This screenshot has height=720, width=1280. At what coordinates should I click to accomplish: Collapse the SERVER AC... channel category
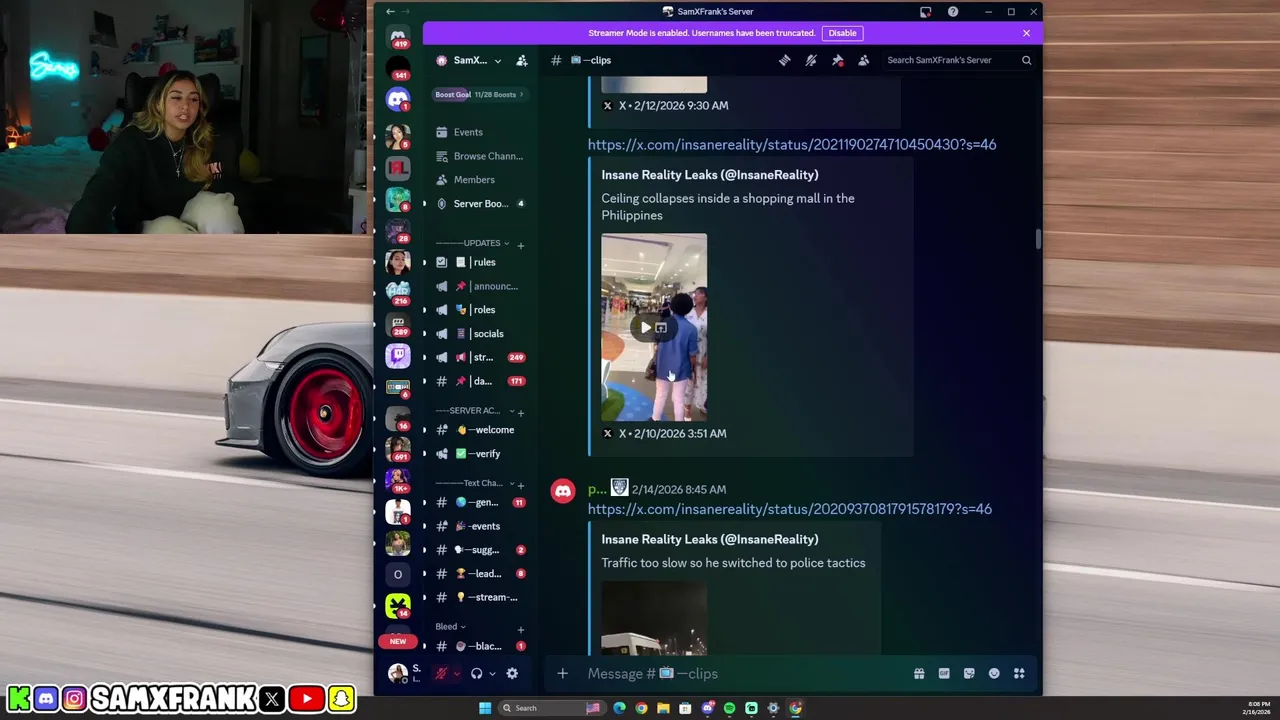coord(475,411)
